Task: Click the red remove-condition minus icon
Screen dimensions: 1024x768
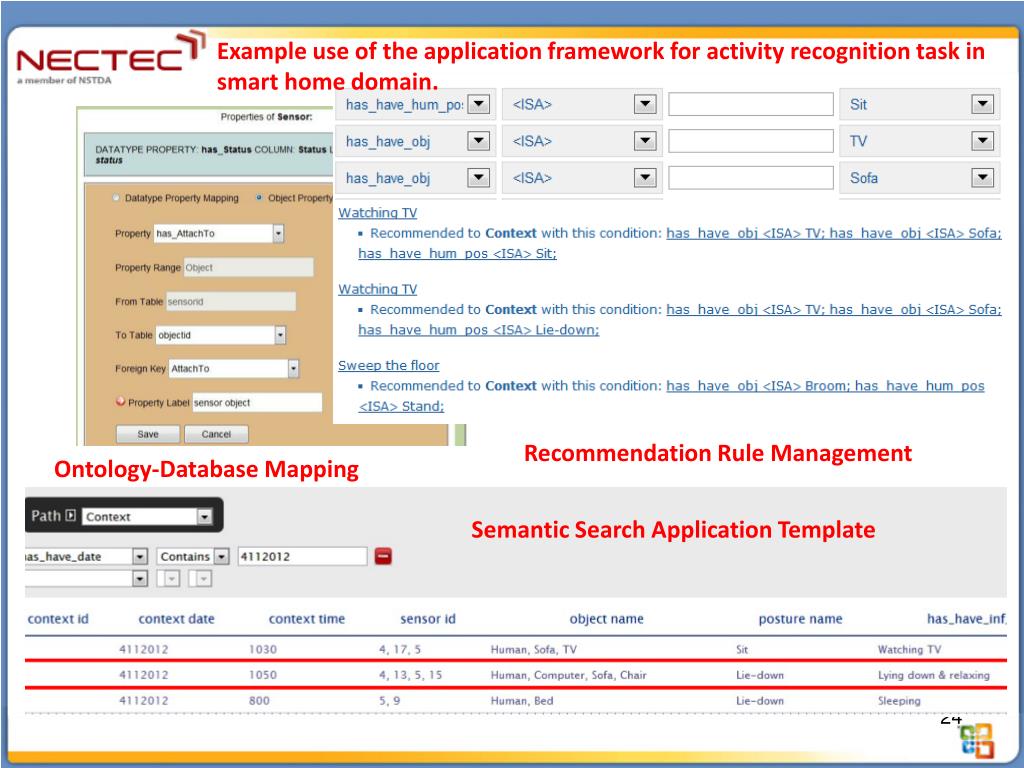Action: coord(383,556)
